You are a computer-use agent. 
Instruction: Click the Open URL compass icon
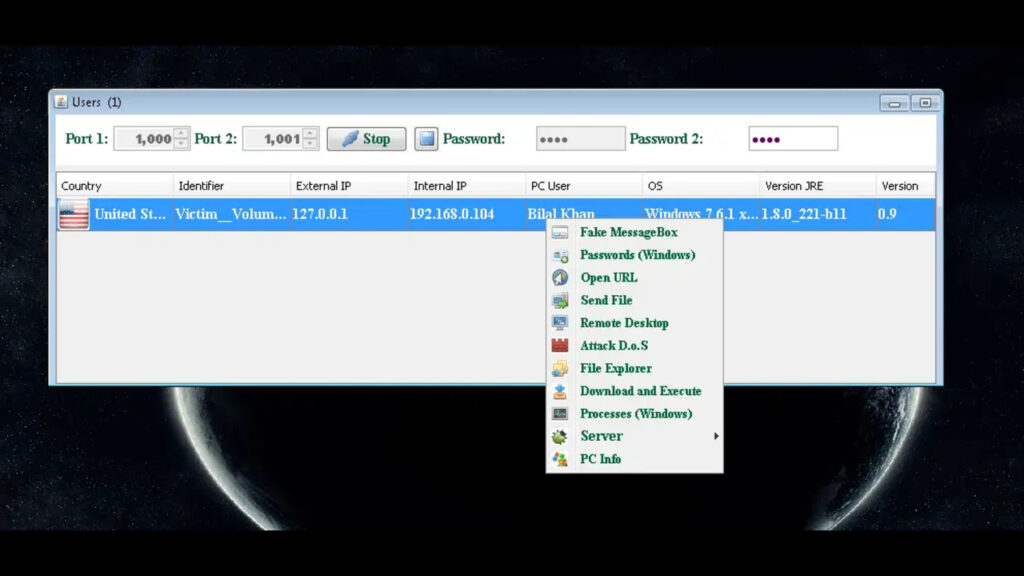click(x=560, y=278)
